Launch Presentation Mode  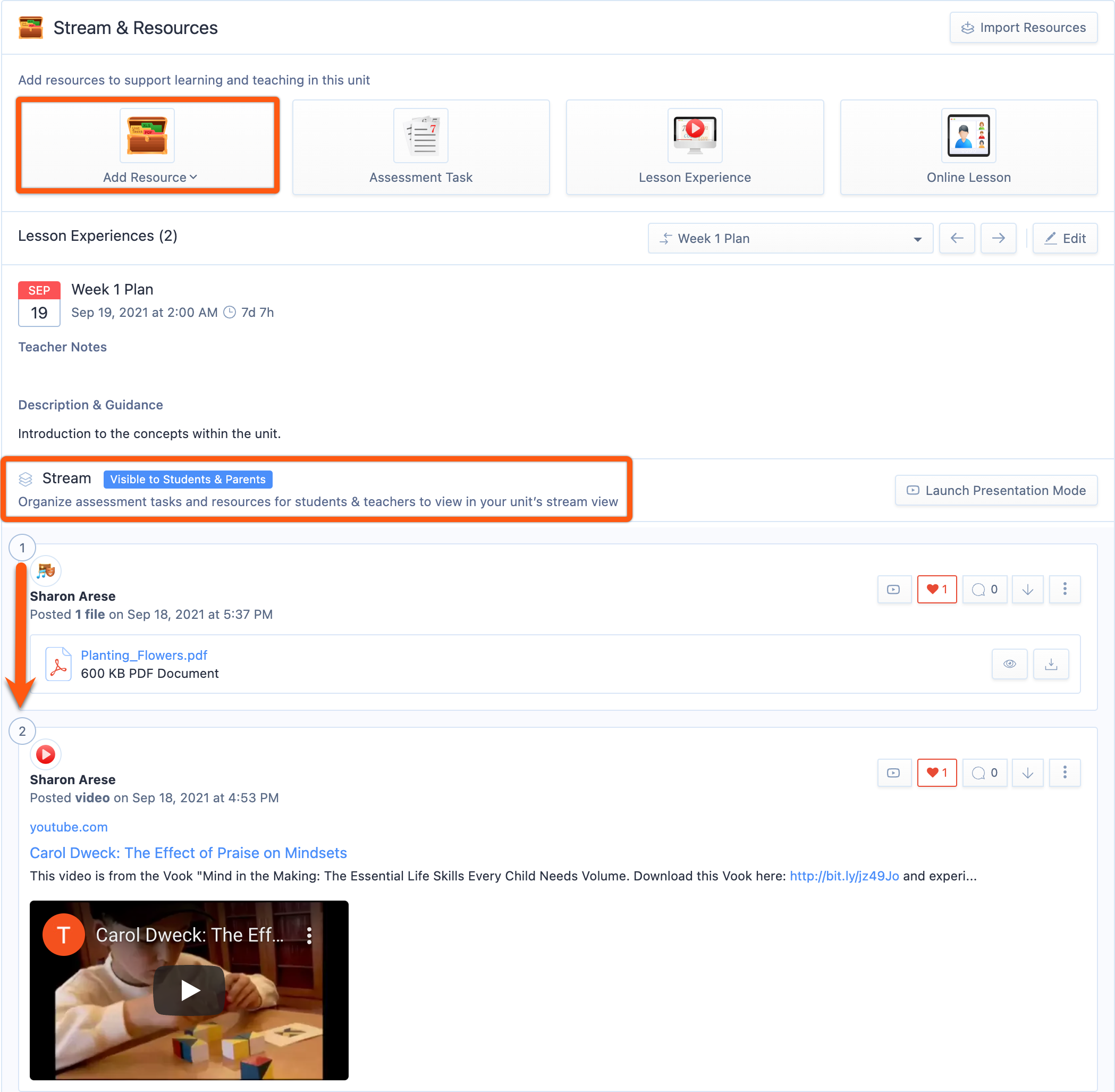[x=995, y=490]
